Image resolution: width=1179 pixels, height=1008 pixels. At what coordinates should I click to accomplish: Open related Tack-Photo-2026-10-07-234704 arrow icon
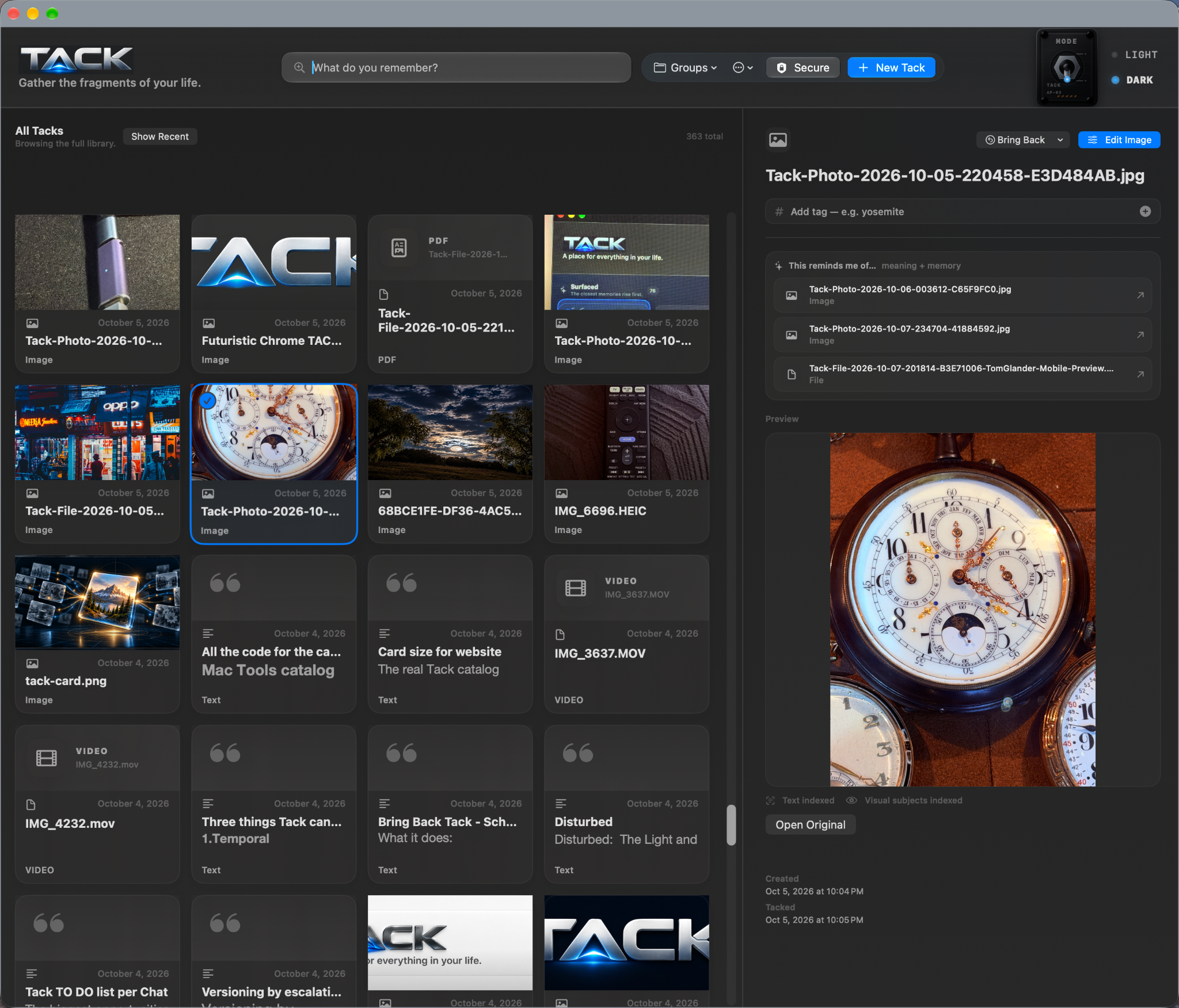coord(1140,335)
